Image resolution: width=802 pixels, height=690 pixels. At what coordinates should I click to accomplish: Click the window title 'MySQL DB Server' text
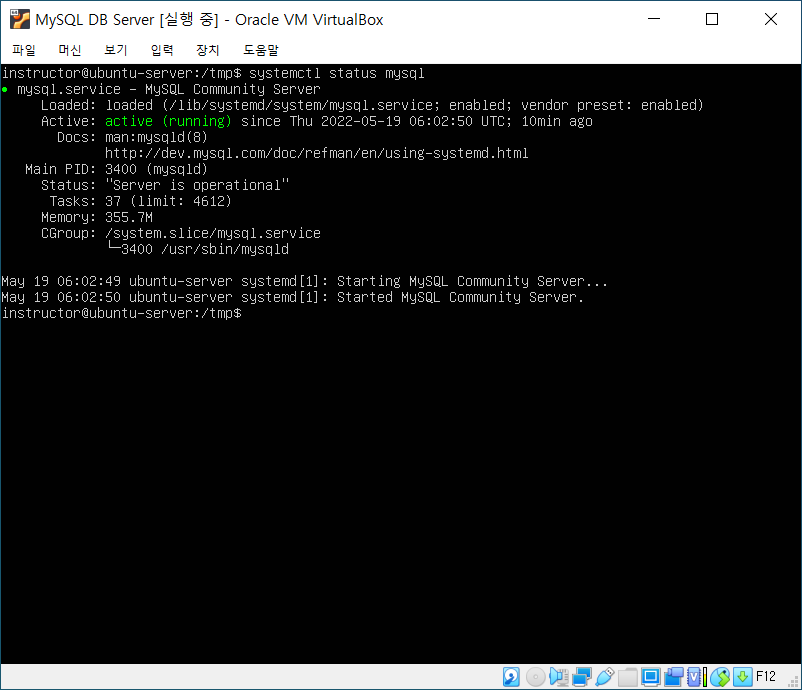pos(95,19)
